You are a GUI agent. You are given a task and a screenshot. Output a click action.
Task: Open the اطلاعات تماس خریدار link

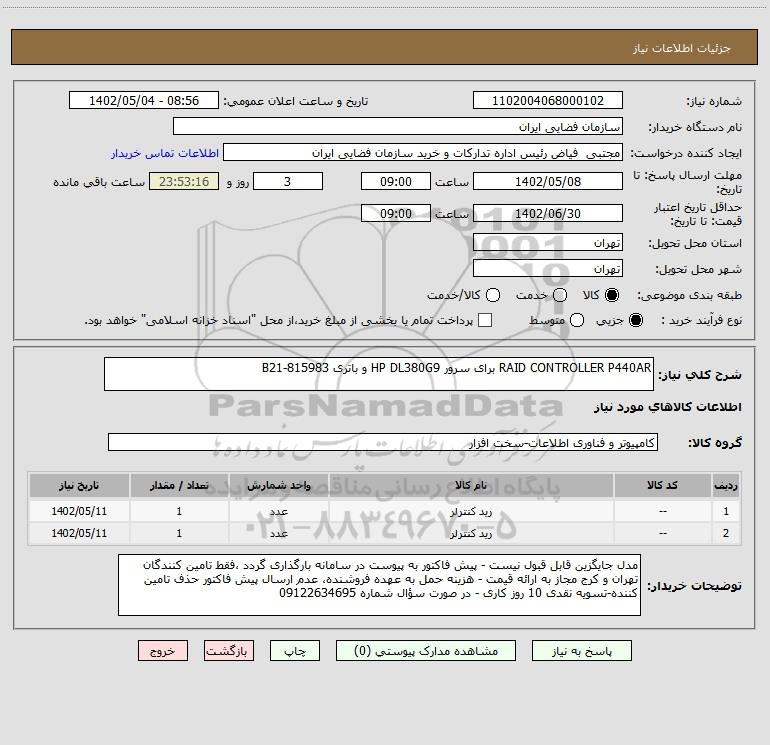tap(165, 153)
